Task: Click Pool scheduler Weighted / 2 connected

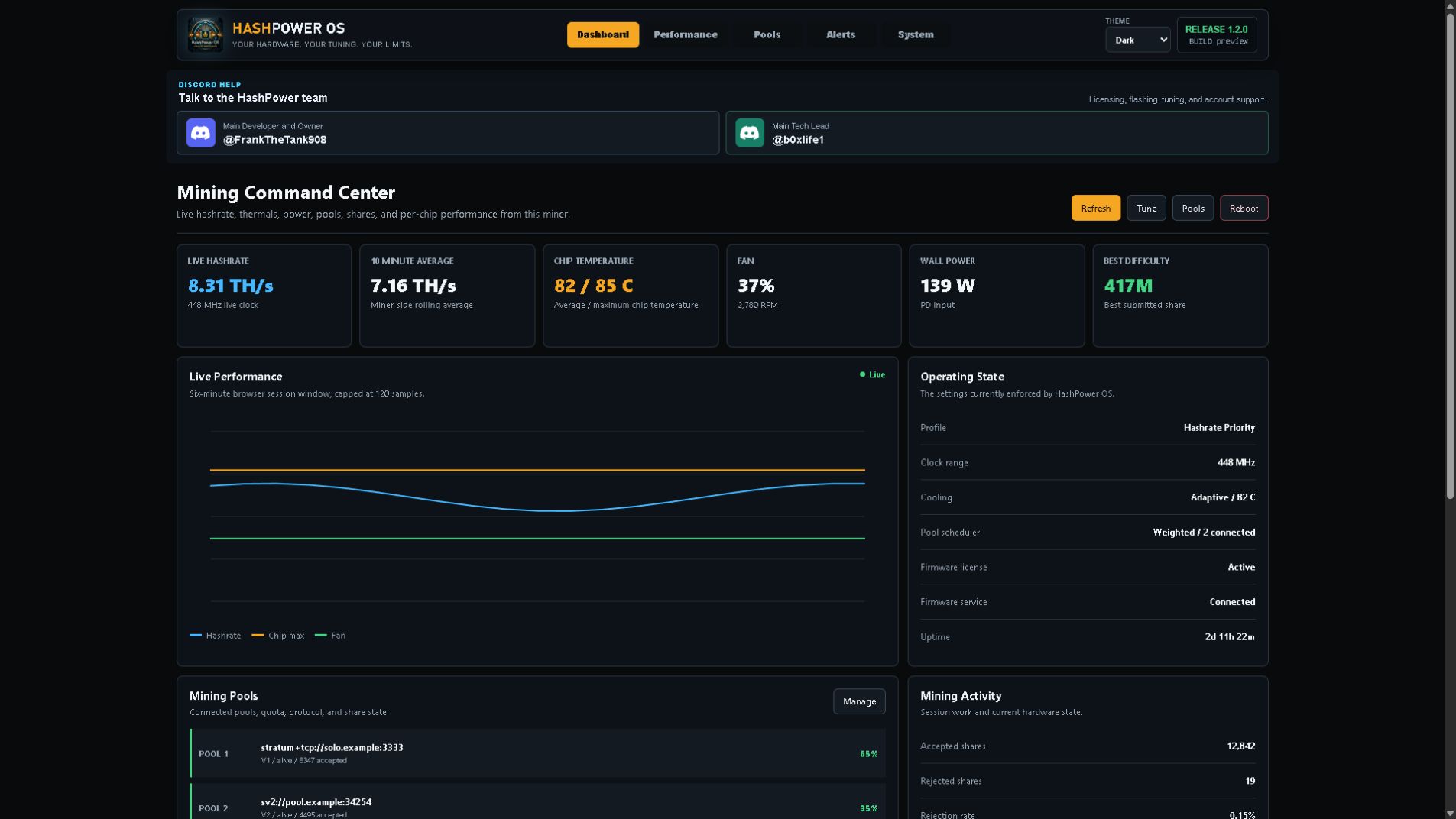Action: pyautogui.click(x=1204, y=533)
